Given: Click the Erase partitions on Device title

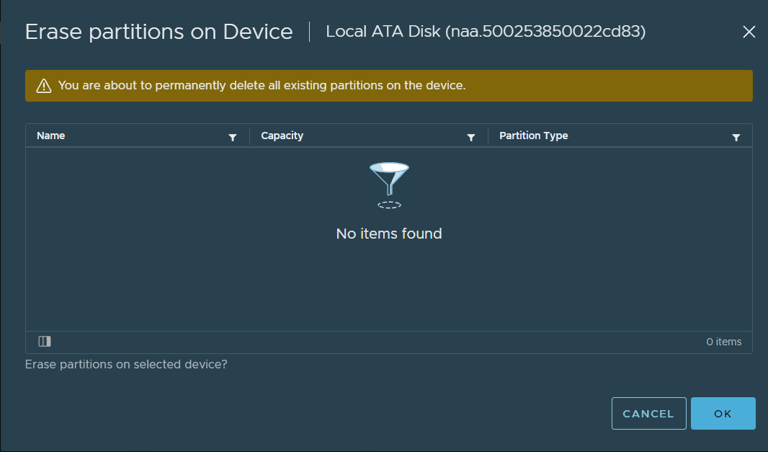Looking at the screenshot, I should pyautogui.click(x=159, y=32).
